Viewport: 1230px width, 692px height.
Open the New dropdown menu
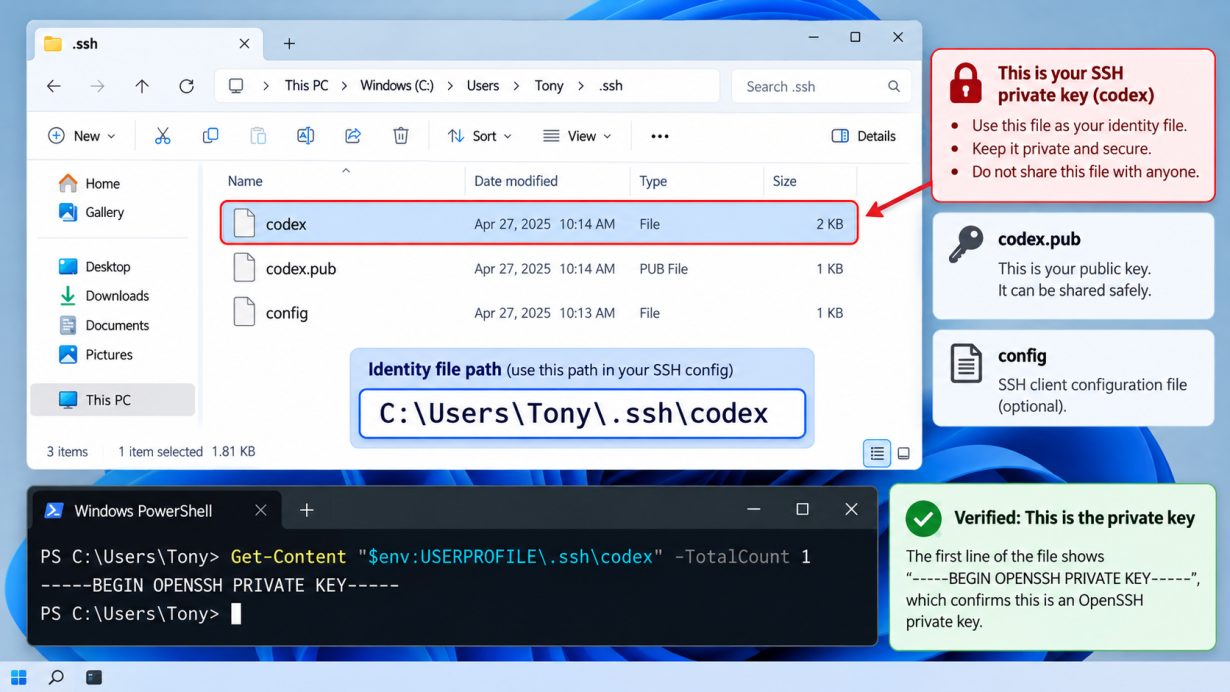(x=82, y=136)
